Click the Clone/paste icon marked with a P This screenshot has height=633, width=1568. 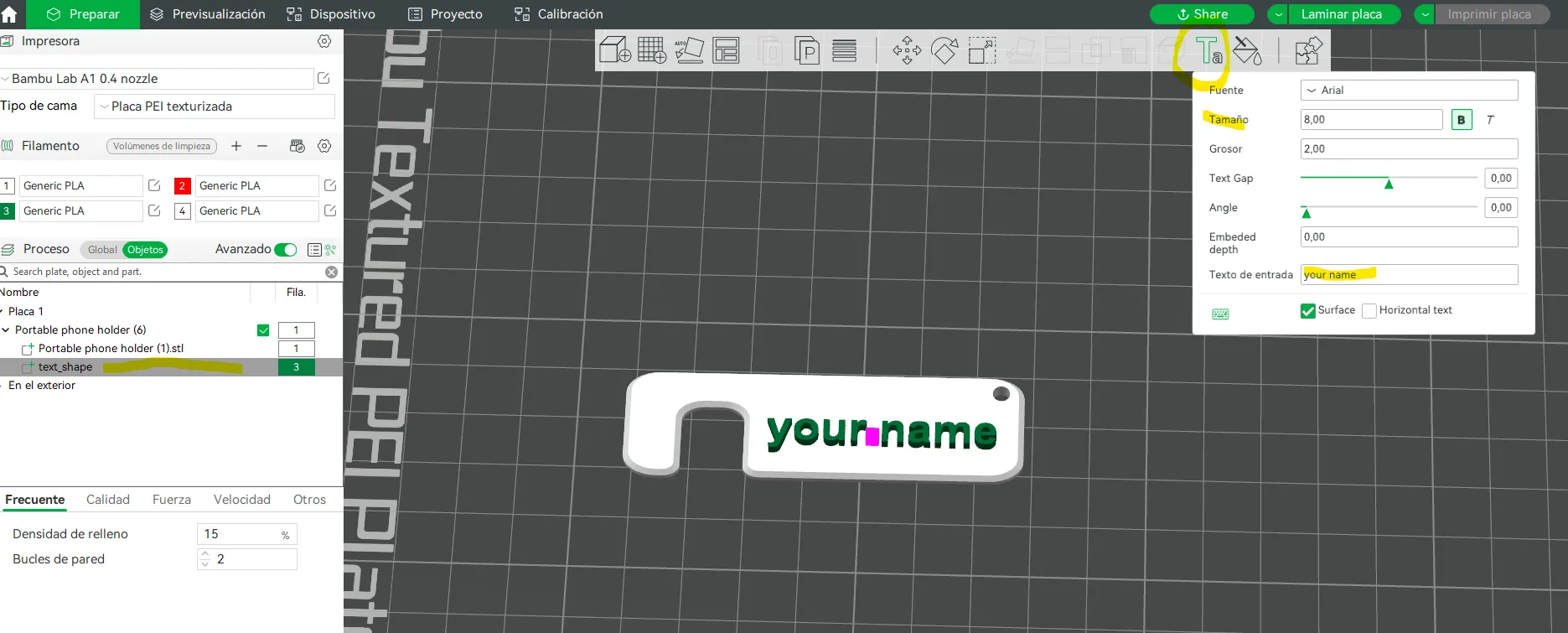(x=806, y=51)
